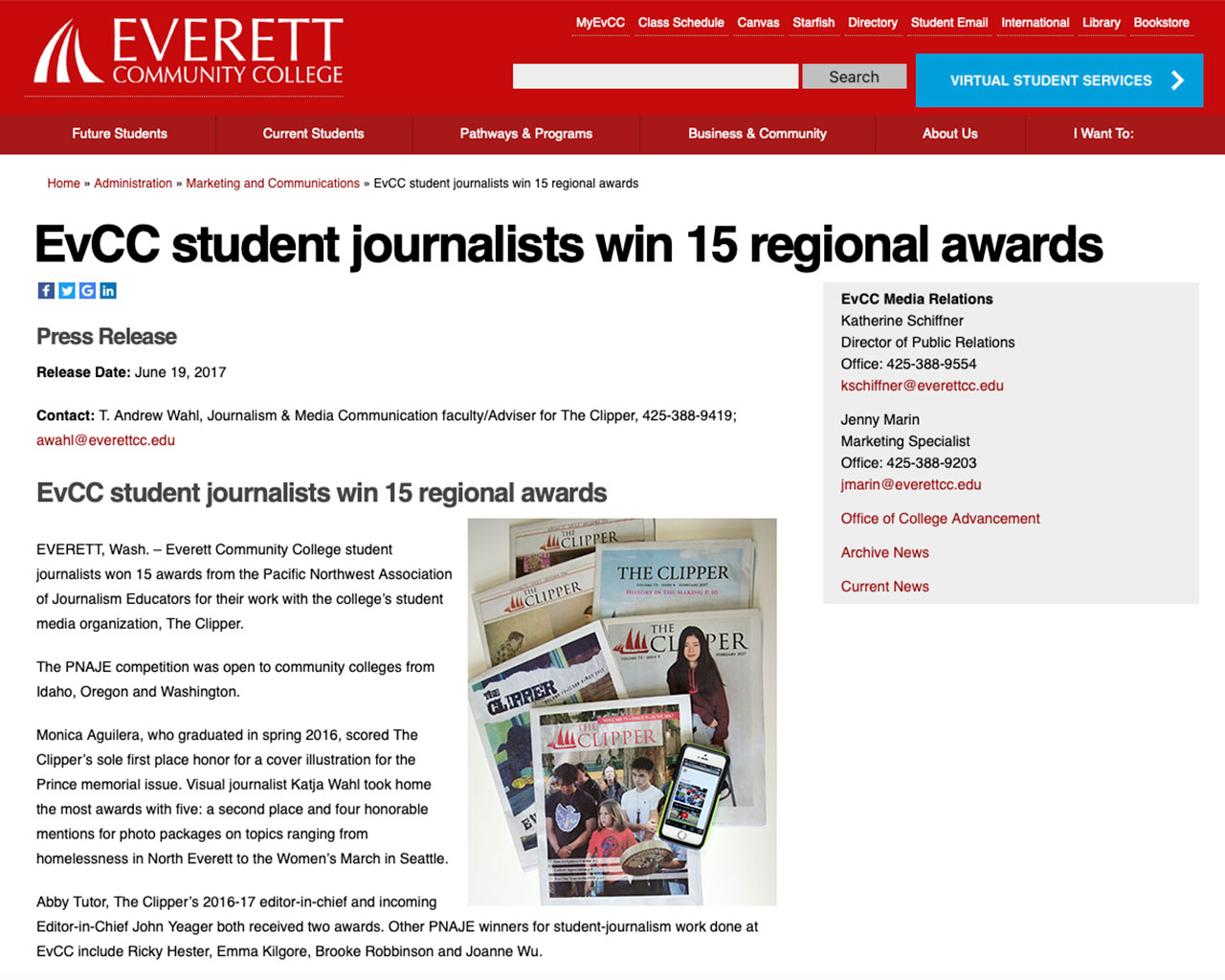Open Canvas from the top links
Image resolution: width=1225 pixels, height=980 pixels.
pyautogui.click(x=758, y=23)
